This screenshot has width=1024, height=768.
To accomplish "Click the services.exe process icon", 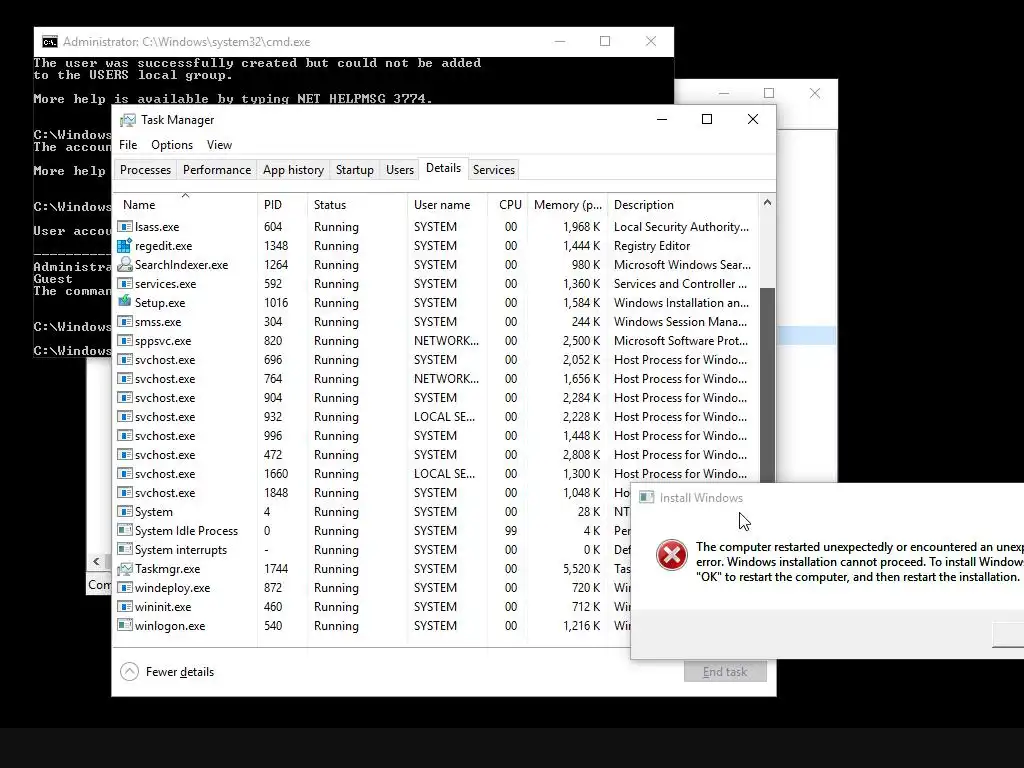I will click(x=124, y=283).
